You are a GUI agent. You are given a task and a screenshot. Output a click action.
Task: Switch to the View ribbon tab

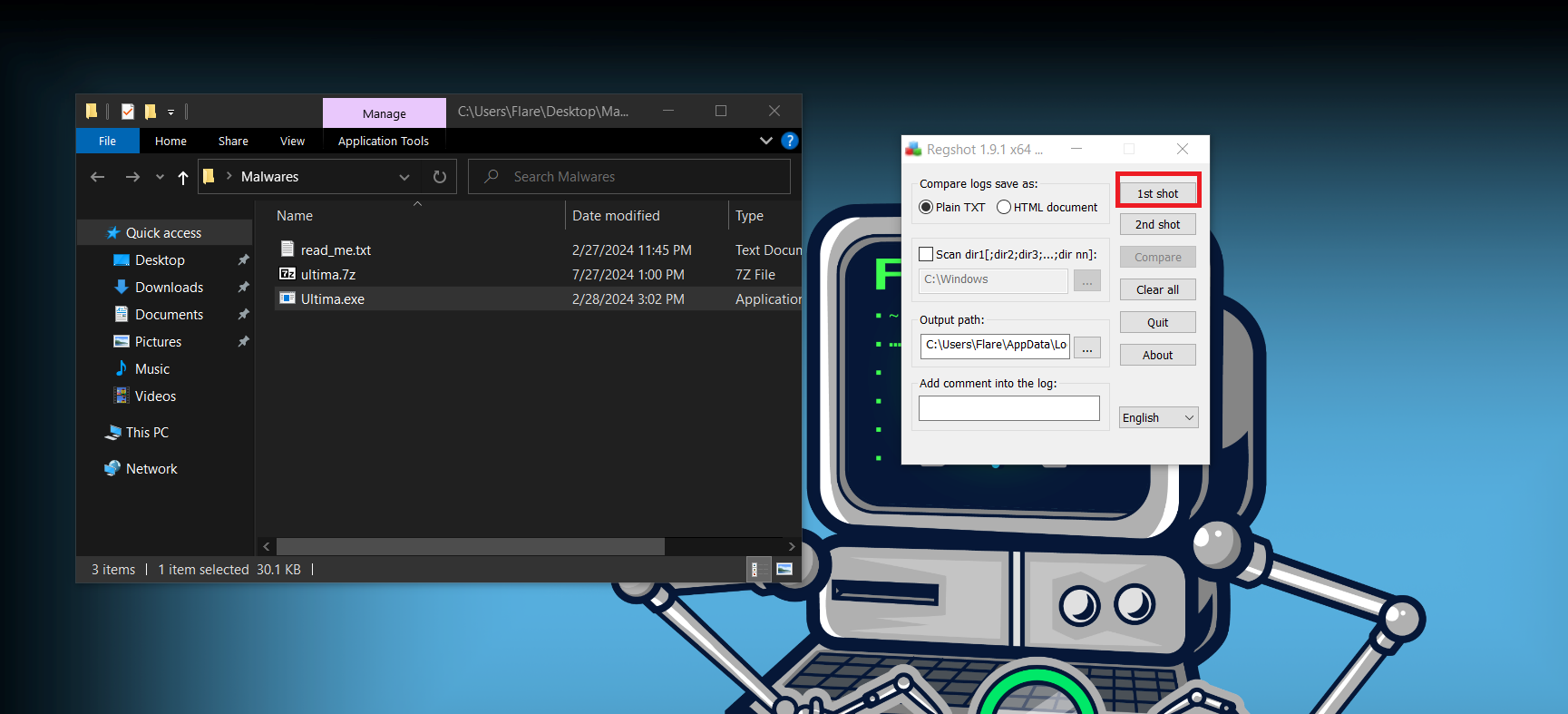[292, 141]
